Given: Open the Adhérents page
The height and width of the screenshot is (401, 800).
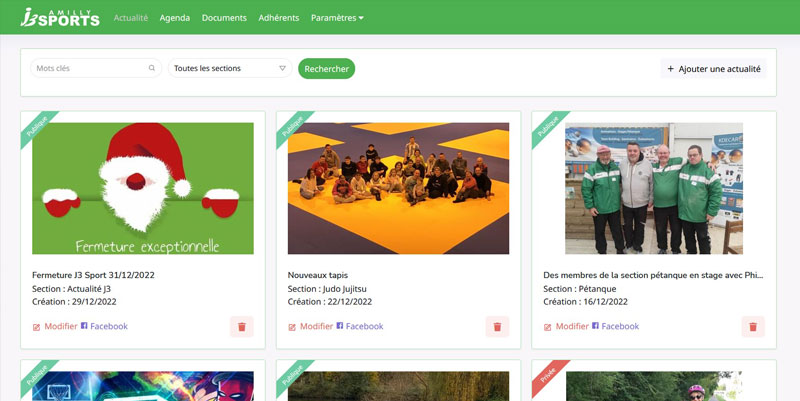Looking at the screenshot, I should click(x=279, y=18).
